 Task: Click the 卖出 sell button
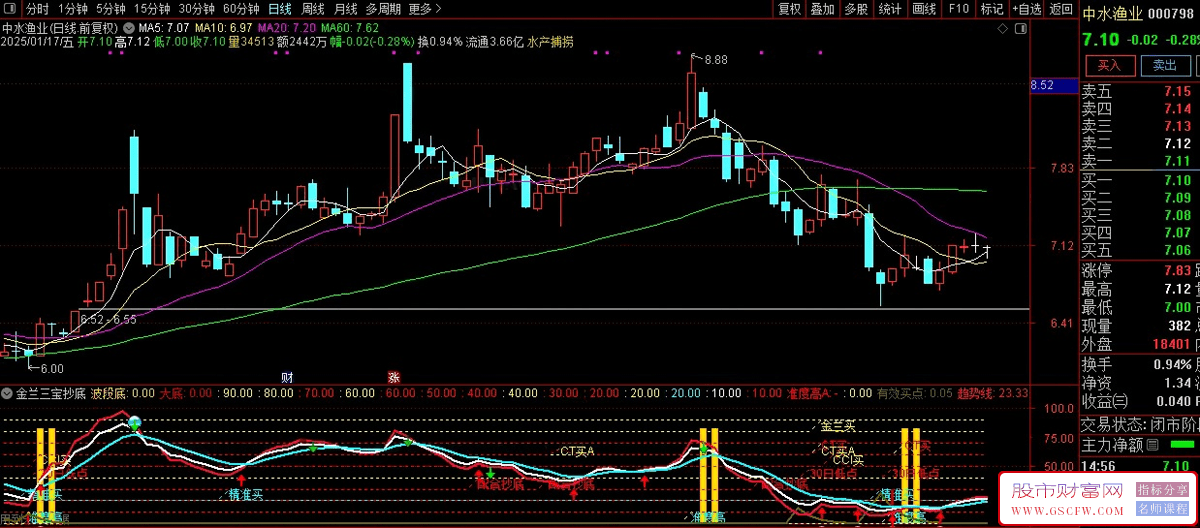point(1165,65)
